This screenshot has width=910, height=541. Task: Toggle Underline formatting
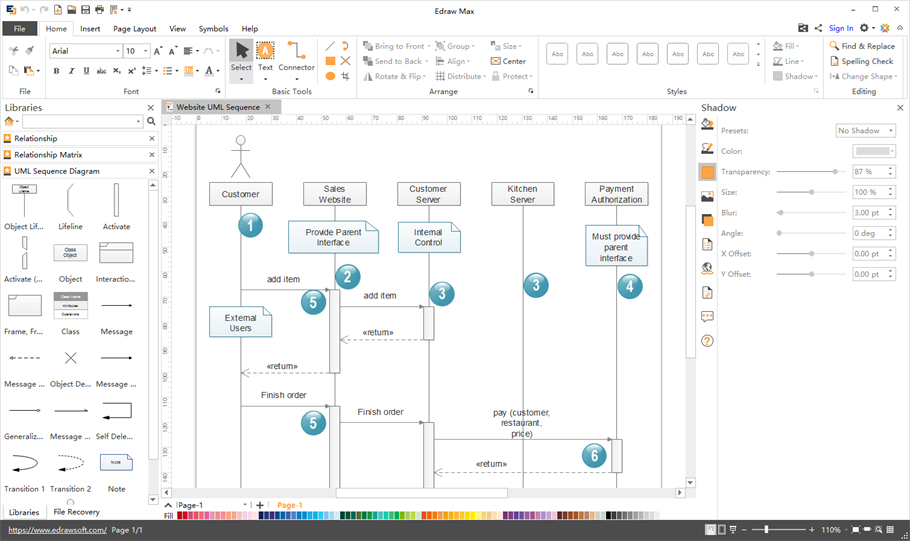tap(86, 71)
